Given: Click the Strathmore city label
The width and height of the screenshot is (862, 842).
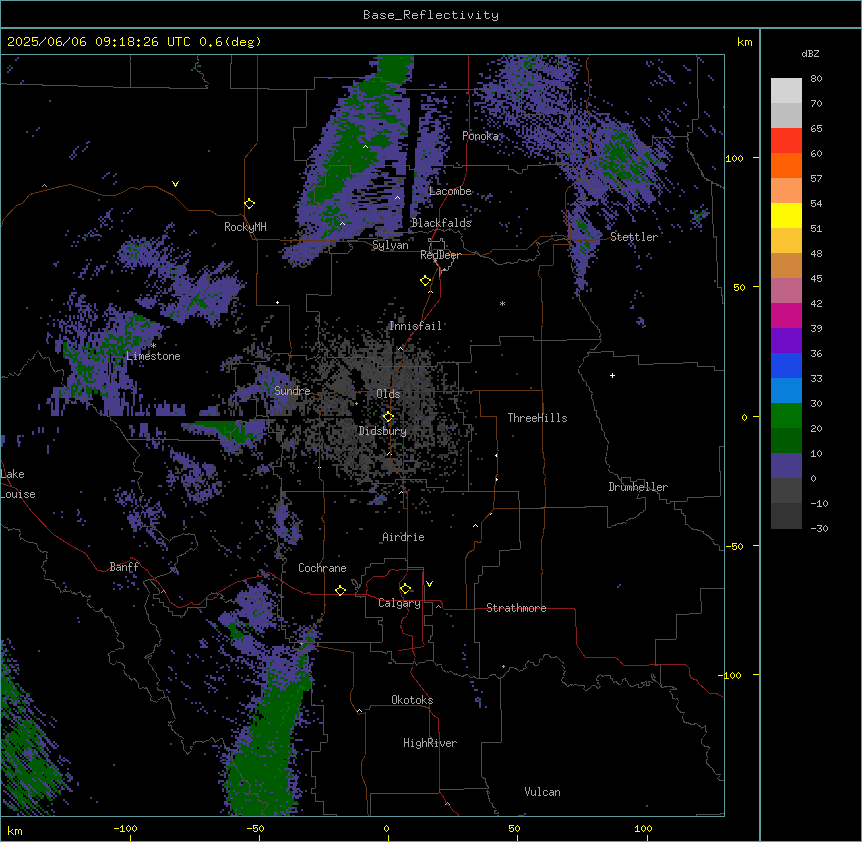Looking at the screenshot, I should (516, 608).
